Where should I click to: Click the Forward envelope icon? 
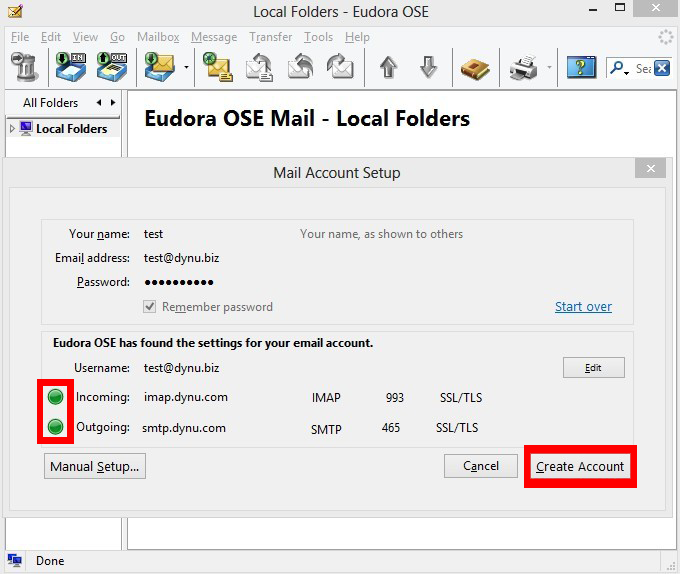340,67
